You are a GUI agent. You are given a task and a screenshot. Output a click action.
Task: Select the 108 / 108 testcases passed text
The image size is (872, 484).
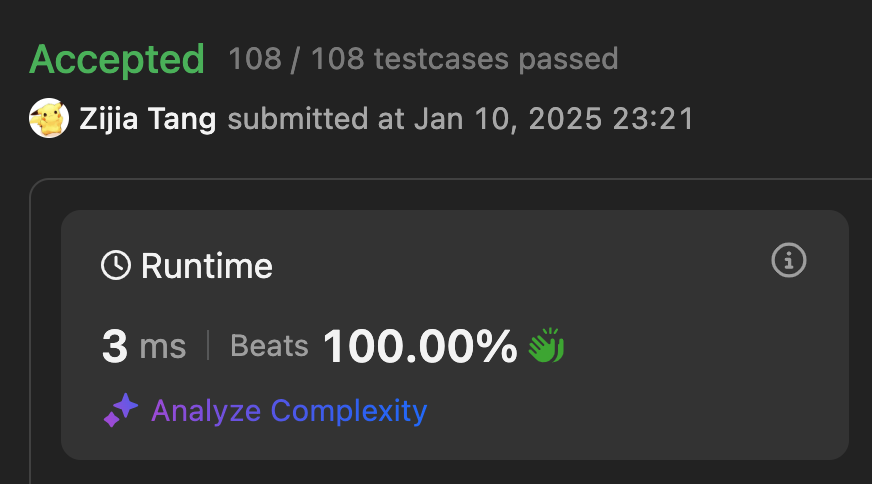pyautogui.click(x=422, y=59)
